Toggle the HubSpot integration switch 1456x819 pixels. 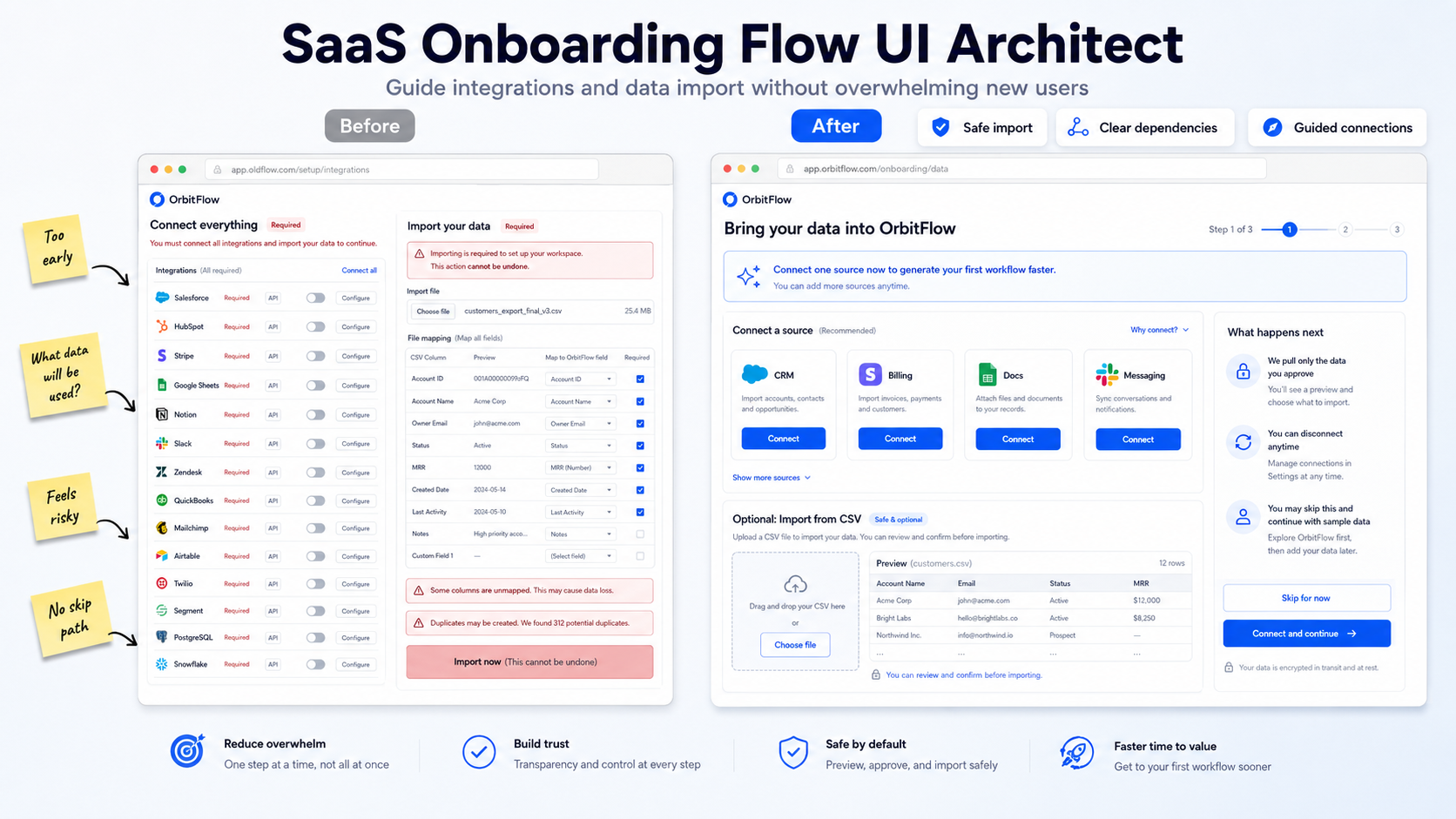[x=315, y=326]
